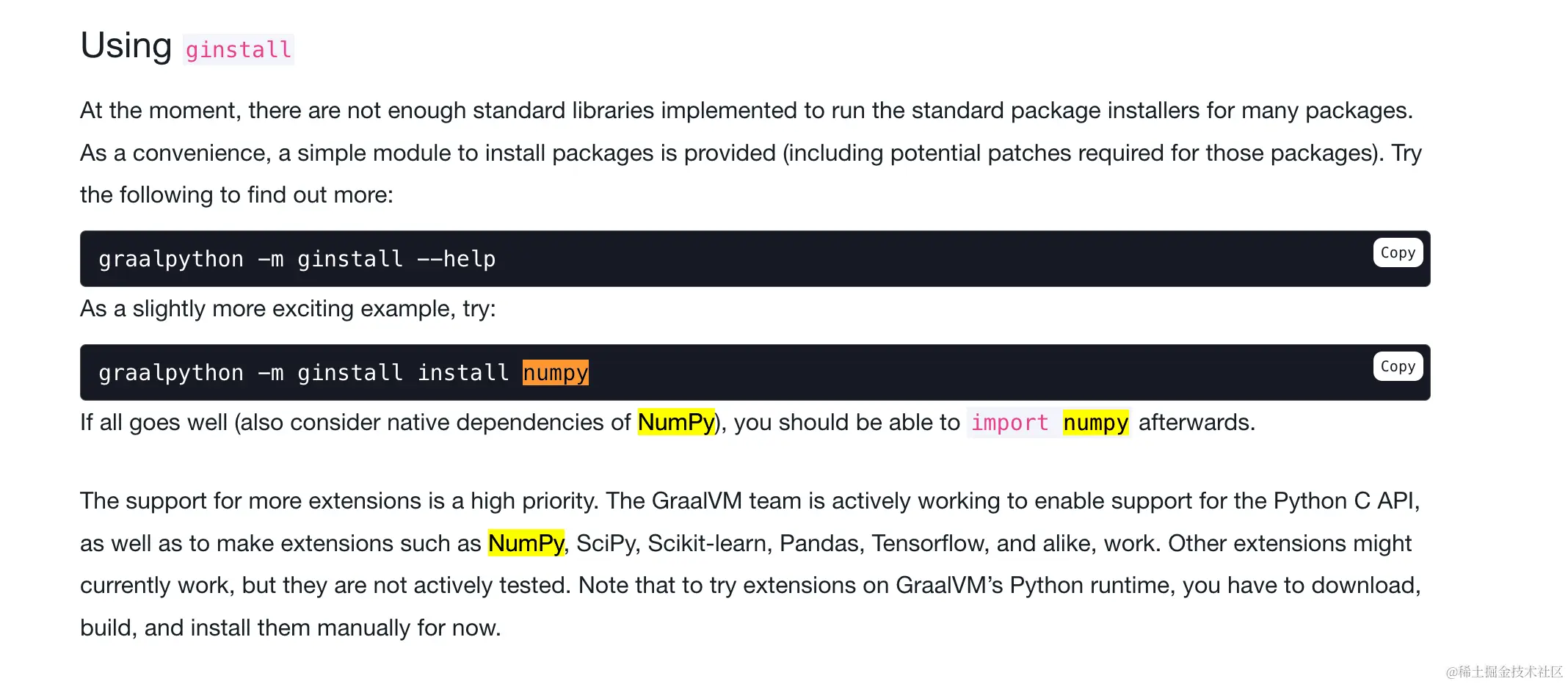Click the word 'afterwards' after import numpy
The height and width of the screenshot is (684, 1568).
[x=1196, y=422]
